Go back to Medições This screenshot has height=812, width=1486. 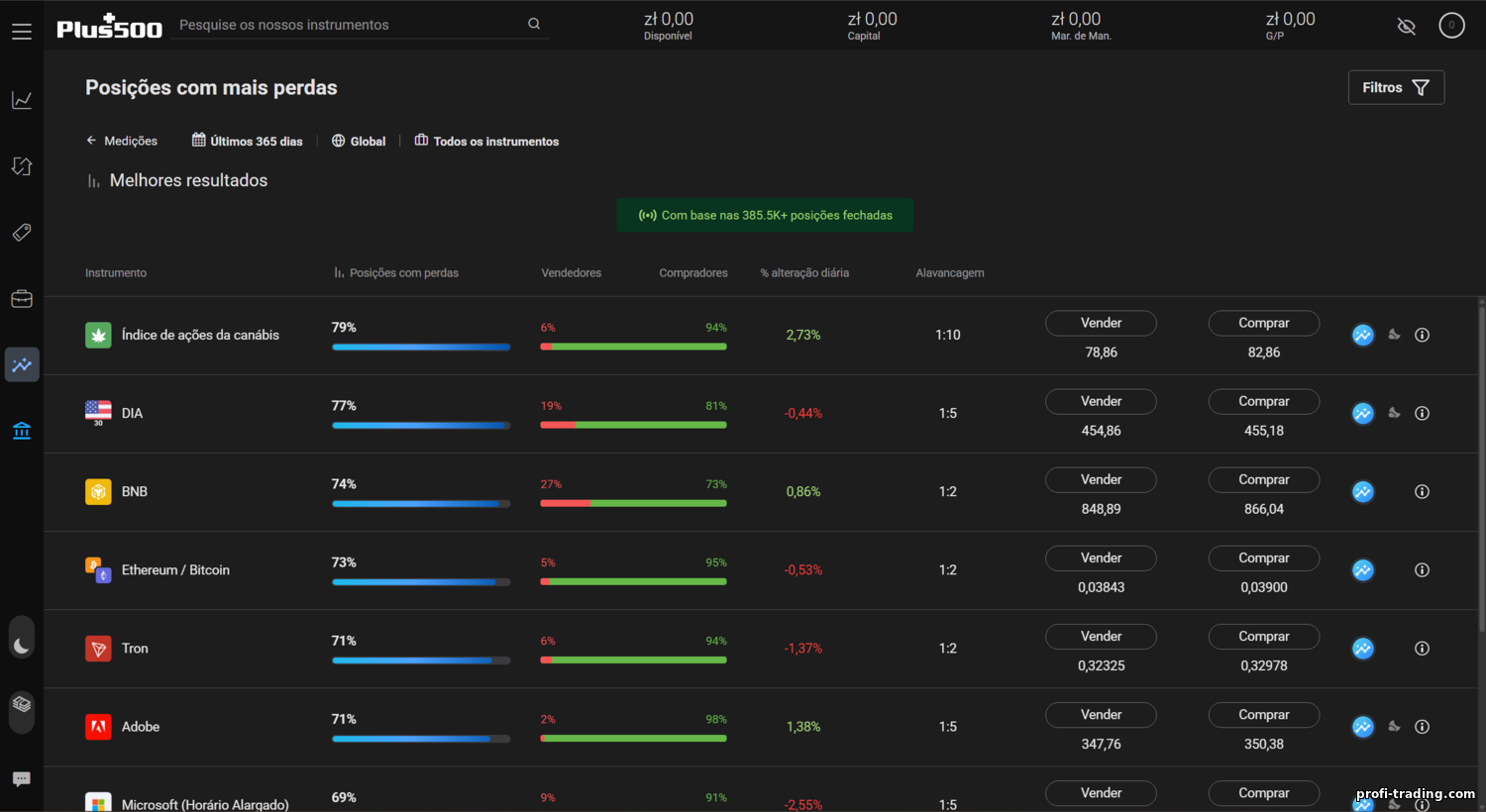pyautogui.click(x=122, y=142)
